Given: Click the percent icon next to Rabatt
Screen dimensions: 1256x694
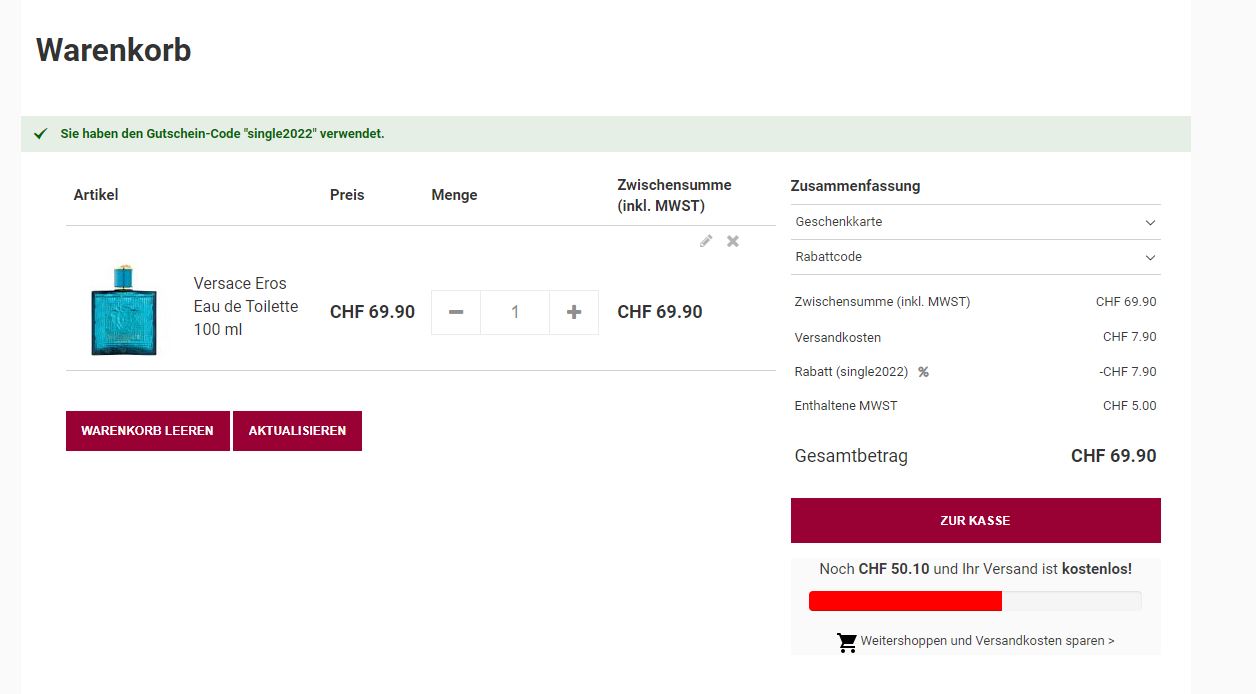Looking at the screenshot, I should point(923,372).
